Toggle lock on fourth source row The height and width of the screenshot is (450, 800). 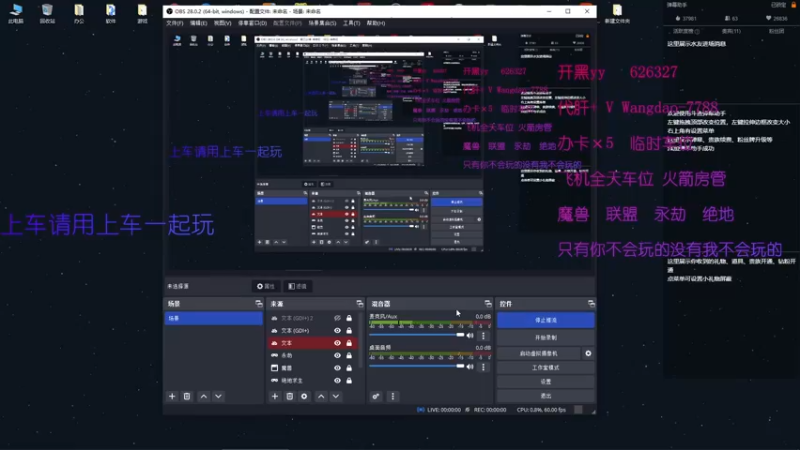tap(349, 356)
